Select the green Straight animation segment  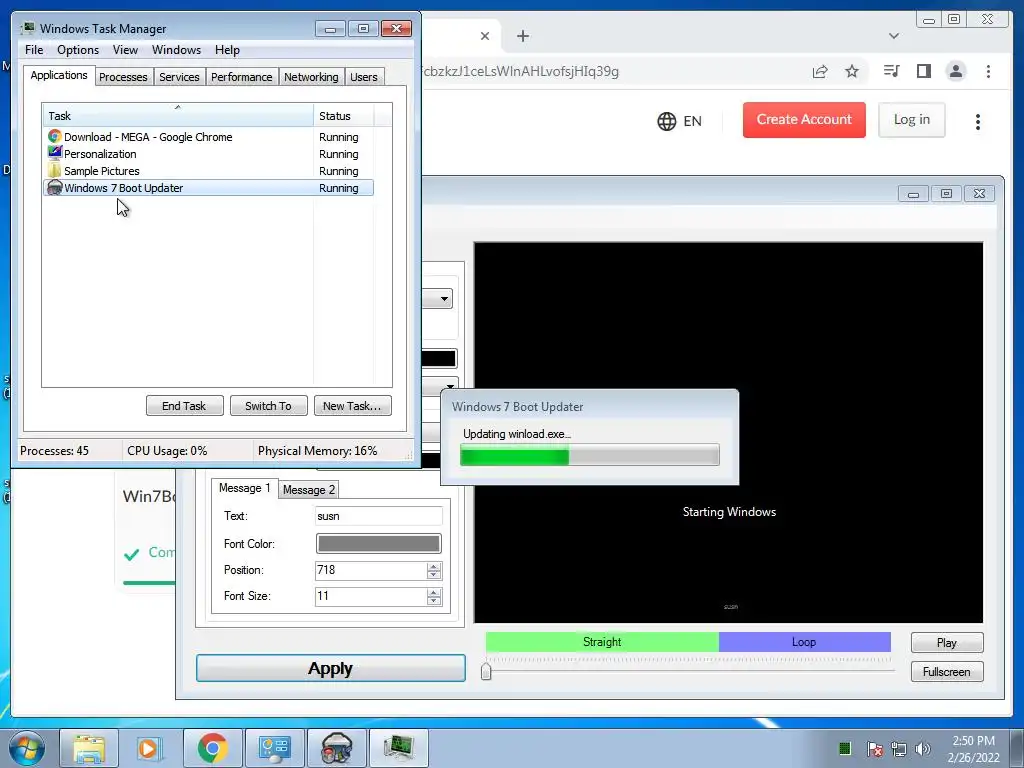tap(602, 642)
